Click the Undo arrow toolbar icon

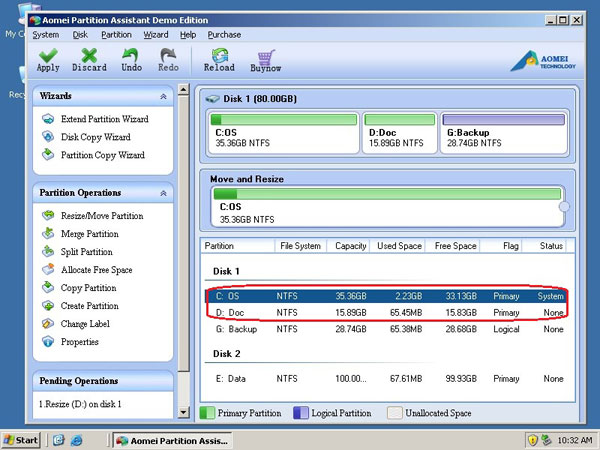click(131, 55)
